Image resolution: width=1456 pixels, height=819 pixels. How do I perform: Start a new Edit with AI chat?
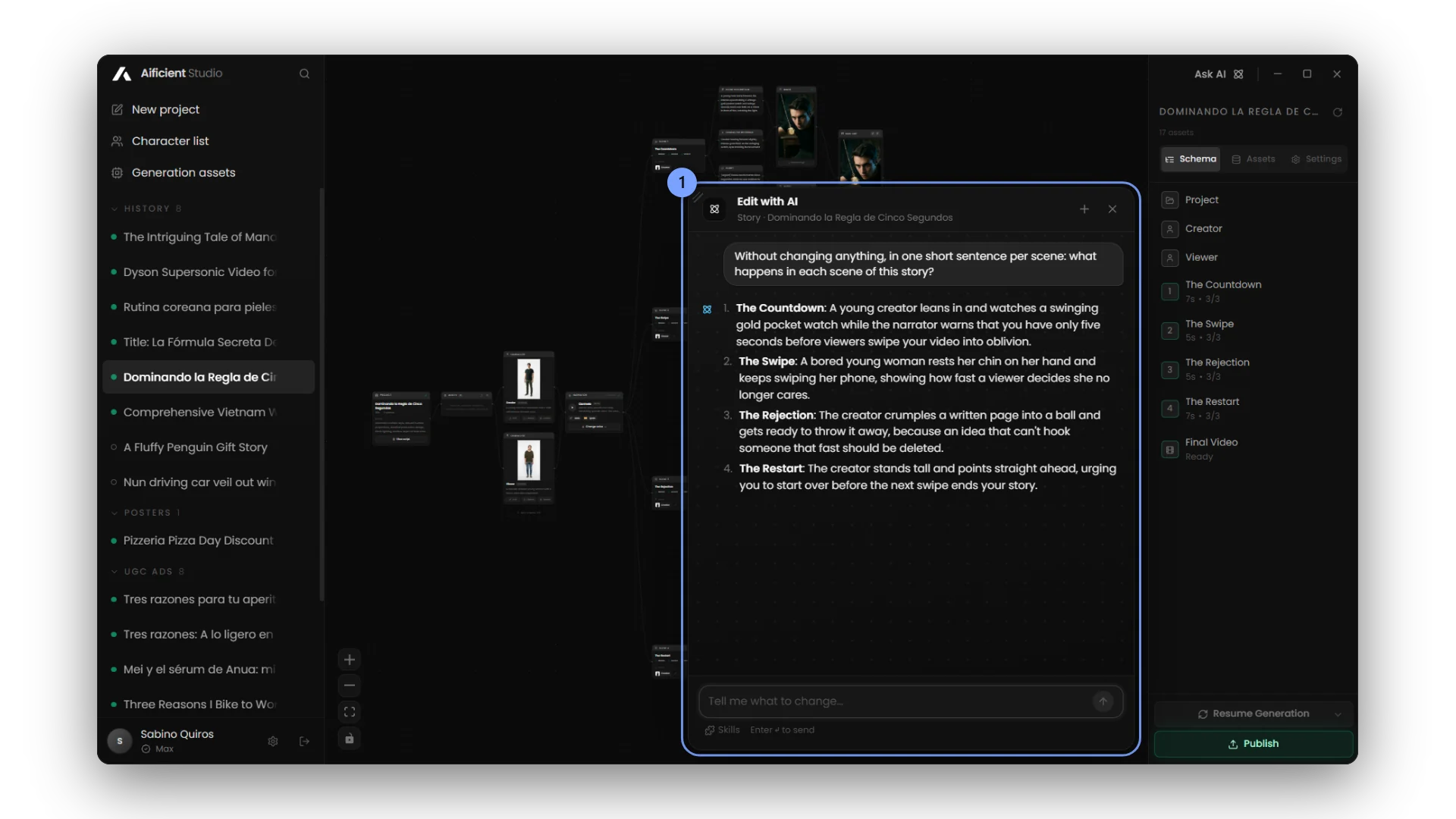tap(1084, 209)
